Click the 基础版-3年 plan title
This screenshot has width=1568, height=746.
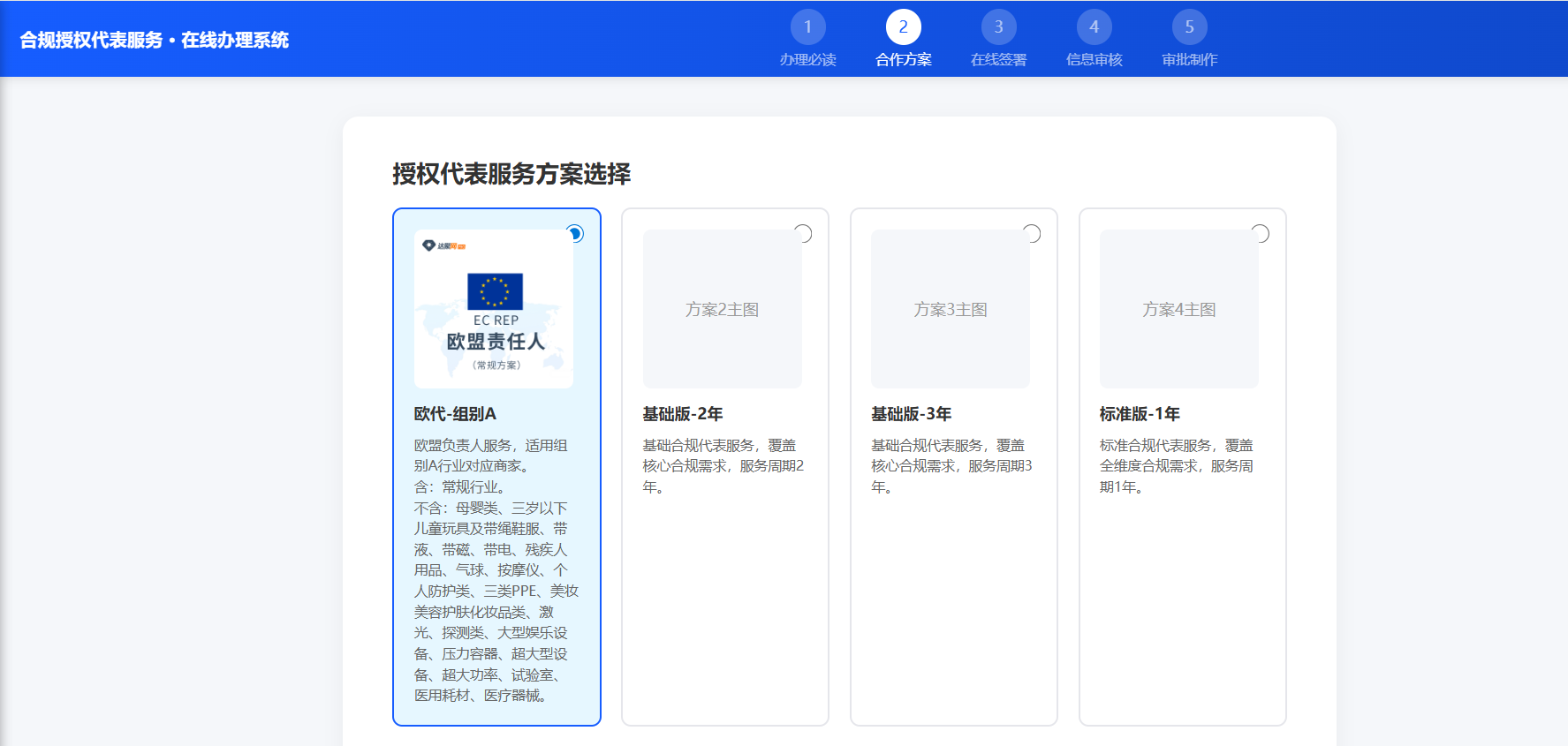tap(912, 414)
